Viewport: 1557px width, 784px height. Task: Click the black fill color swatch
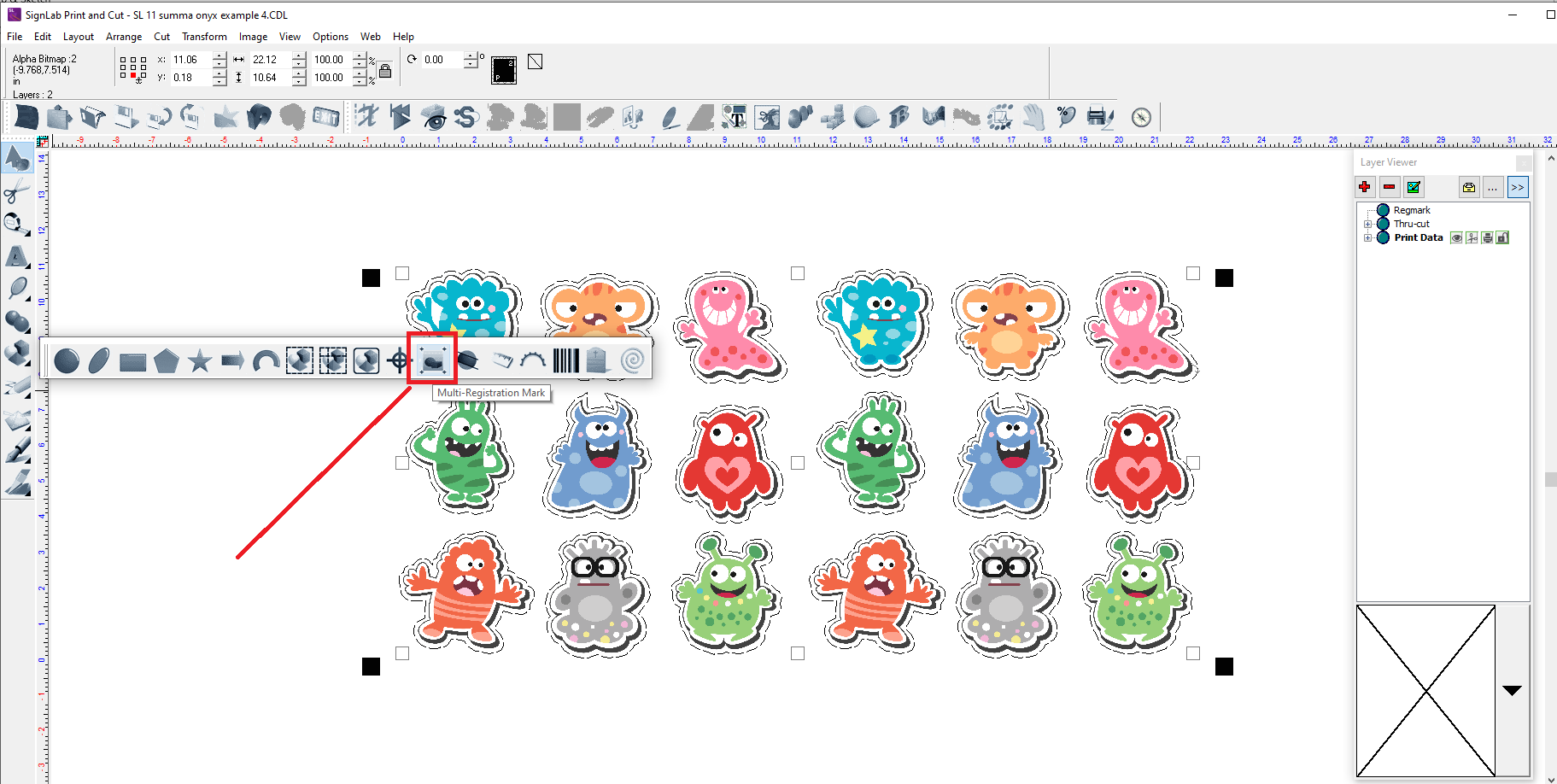(x=504, y=70)
